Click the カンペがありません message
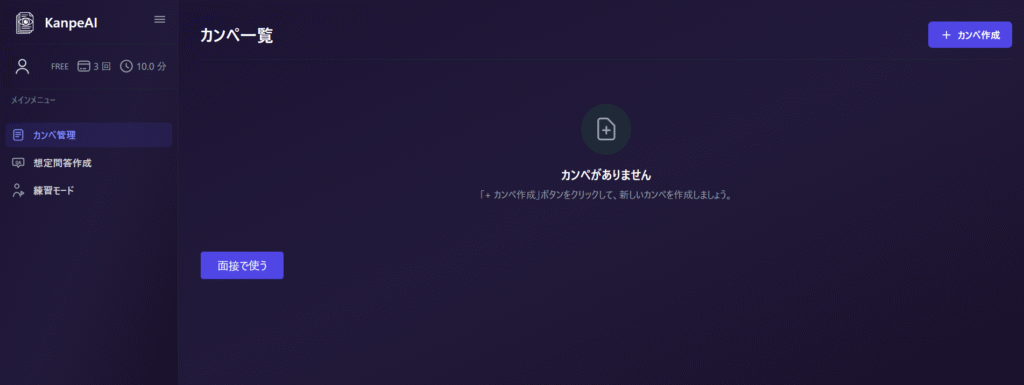Viewport: 1024px width, 385px height. (x=606, y=175)
